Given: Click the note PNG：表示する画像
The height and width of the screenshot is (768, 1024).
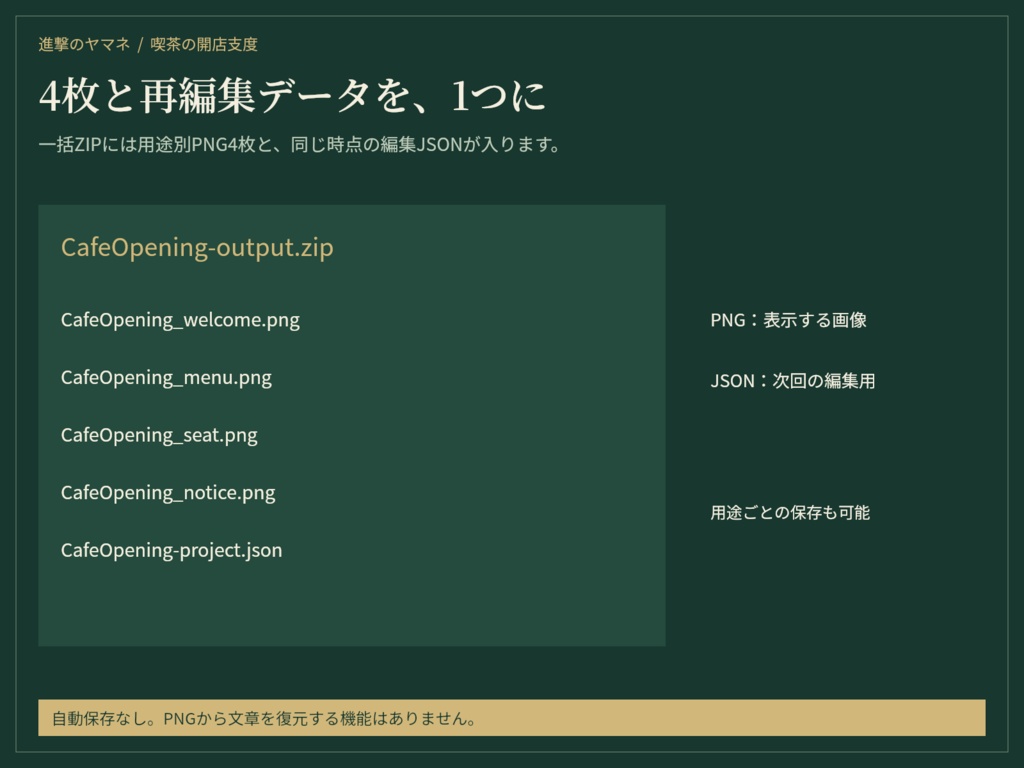Looking at the screenshot, I should coord(788,320).
